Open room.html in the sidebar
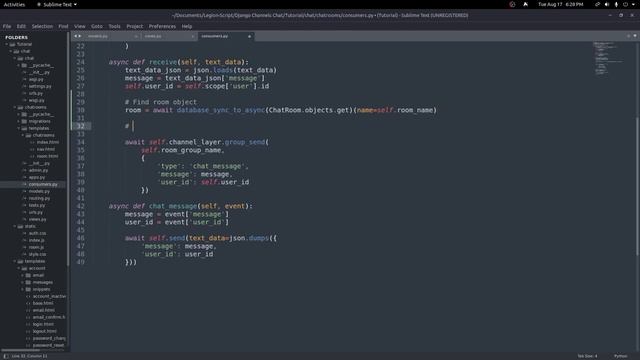This screenshot has height=360, width=640. pyautogui.click(x=47, y=156)
